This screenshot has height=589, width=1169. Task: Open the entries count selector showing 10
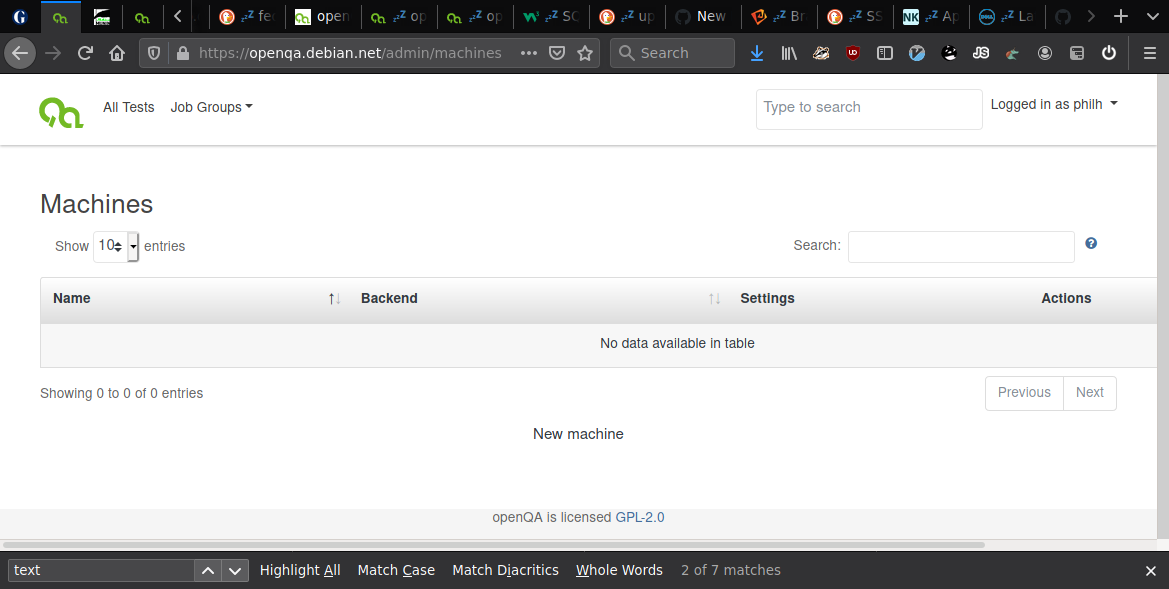pos(116,245)
